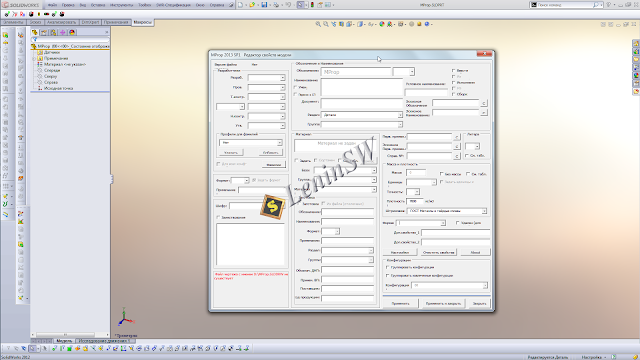Expand the Примечания tree node

coord(34,58)
